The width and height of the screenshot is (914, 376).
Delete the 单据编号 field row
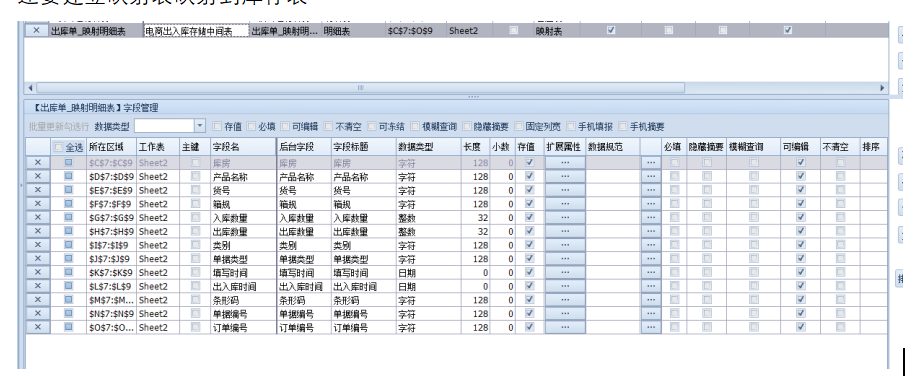click(x=38, y=313)
